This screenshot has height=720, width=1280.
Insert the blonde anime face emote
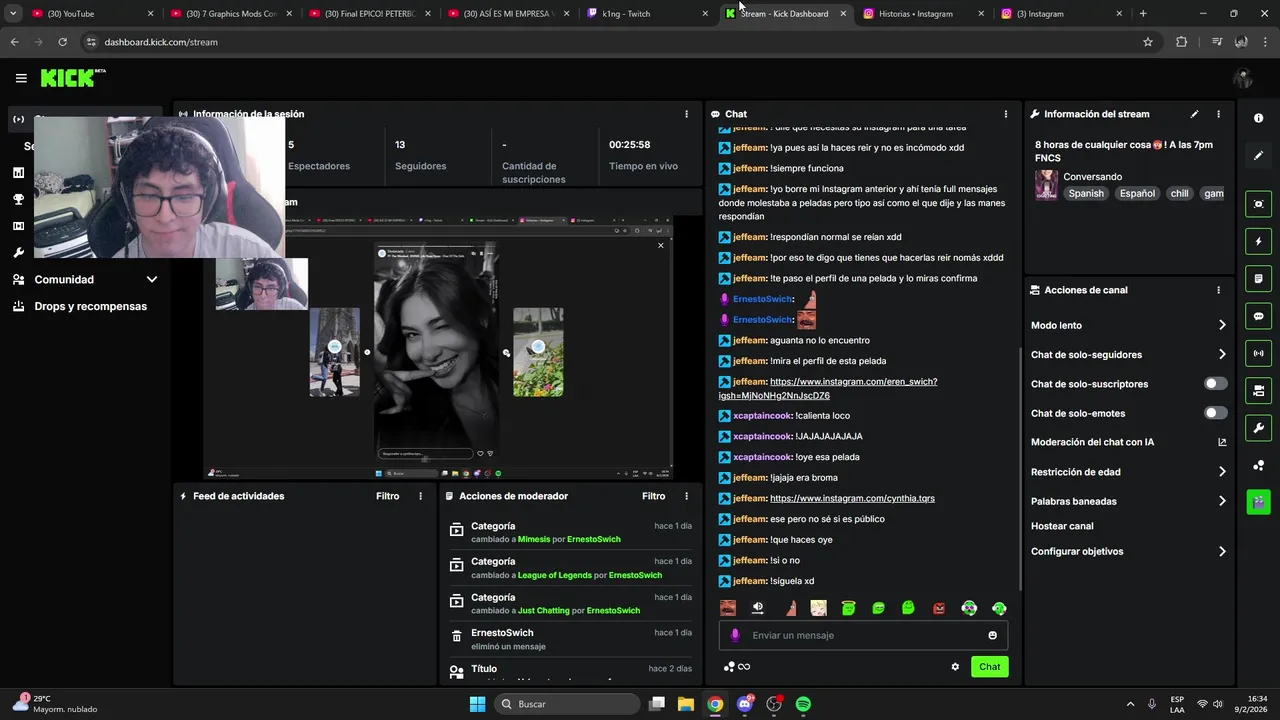pyautogui.click(x=818, y=607)
